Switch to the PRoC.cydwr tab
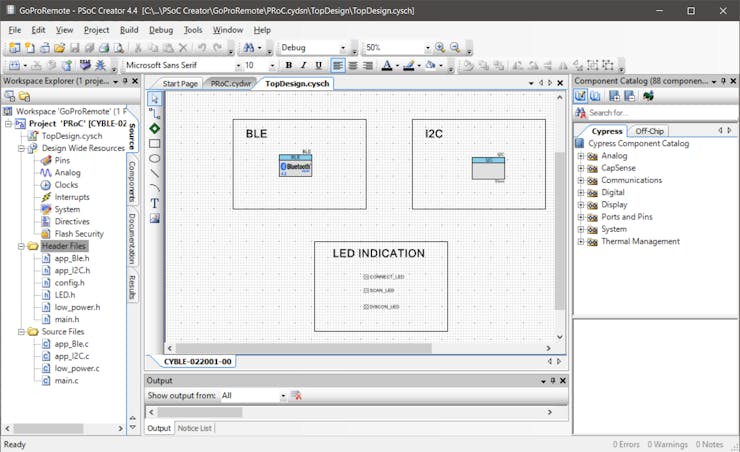Image resolution: width=740 pixels, height=452 pixels. (x=230, y=84)
